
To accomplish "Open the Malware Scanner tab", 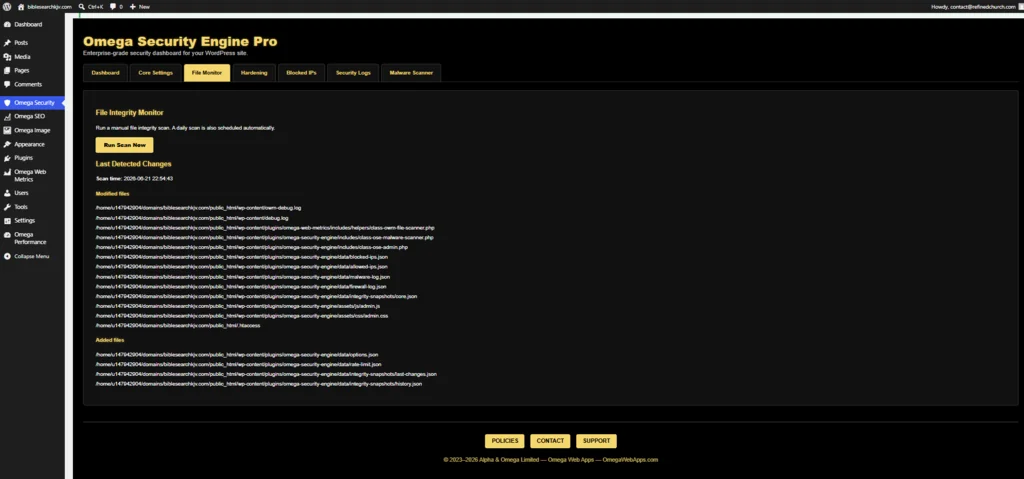I will coord(411,73).
